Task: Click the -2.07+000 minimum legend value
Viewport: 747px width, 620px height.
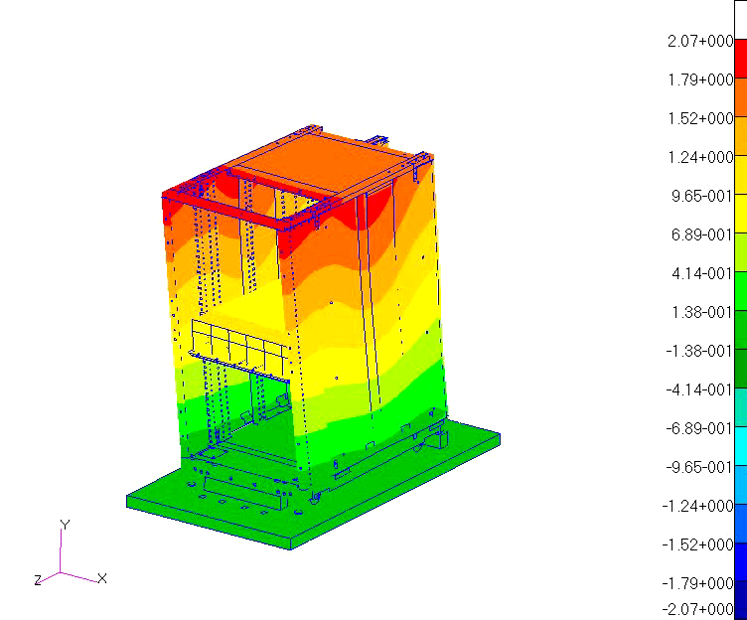Action: [698, 609]
